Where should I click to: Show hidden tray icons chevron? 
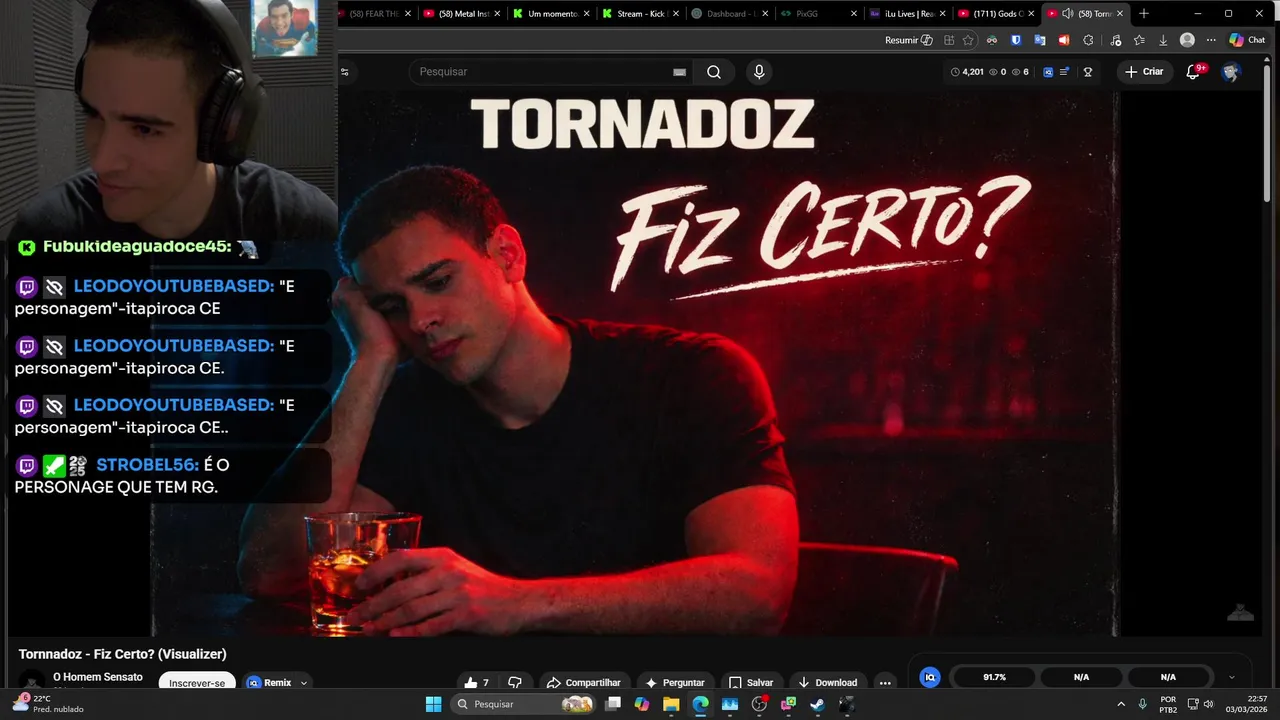pyautogui.click(x=1120, y=704)
